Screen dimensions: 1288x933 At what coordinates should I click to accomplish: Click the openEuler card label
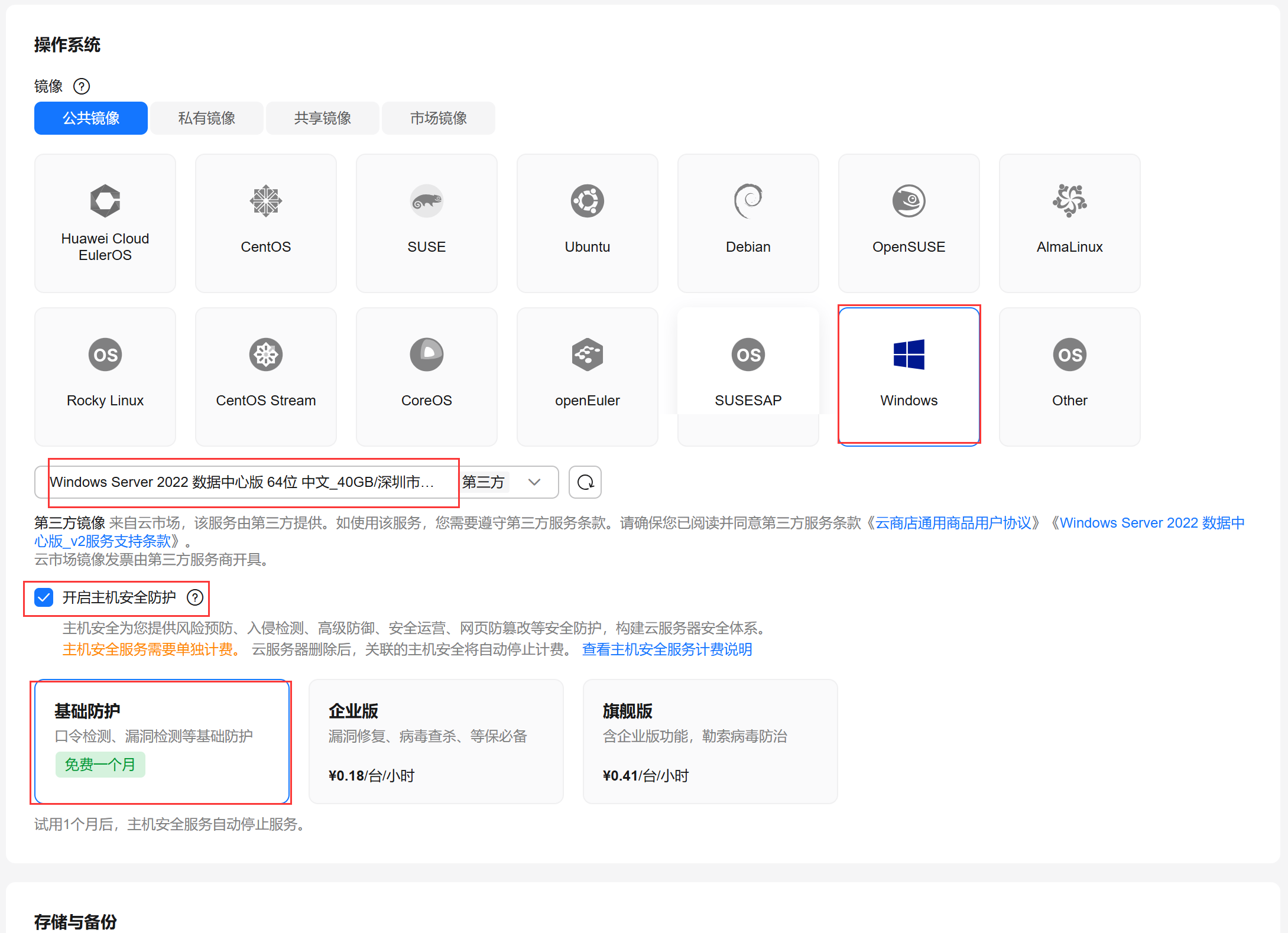pyautogui.click(x=588, y=401)
